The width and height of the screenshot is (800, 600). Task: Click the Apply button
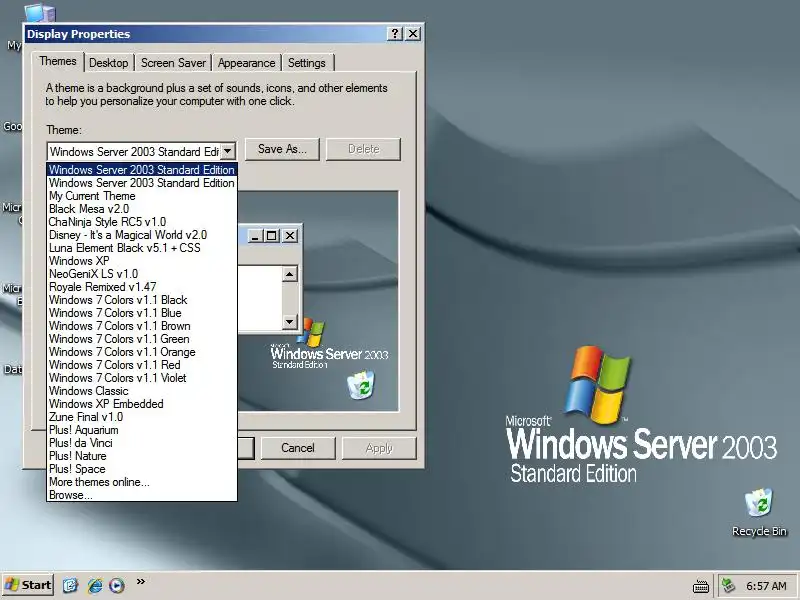point(379,448)
